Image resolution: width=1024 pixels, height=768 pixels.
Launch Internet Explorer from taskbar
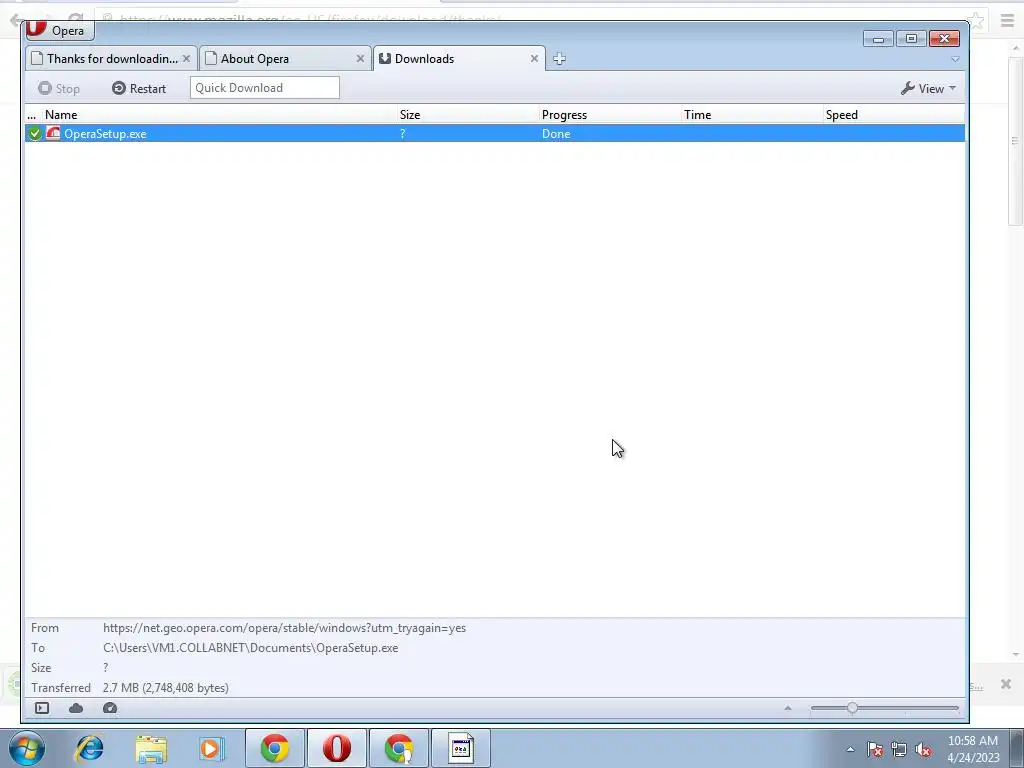[89, 748]
